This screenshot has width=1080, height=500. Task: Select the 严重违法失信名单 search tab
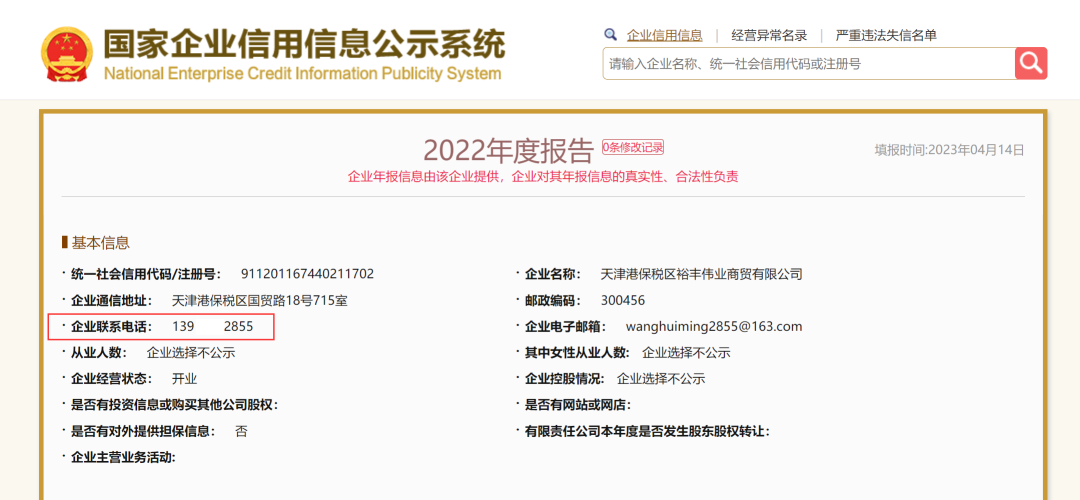(x=886, y=36)
